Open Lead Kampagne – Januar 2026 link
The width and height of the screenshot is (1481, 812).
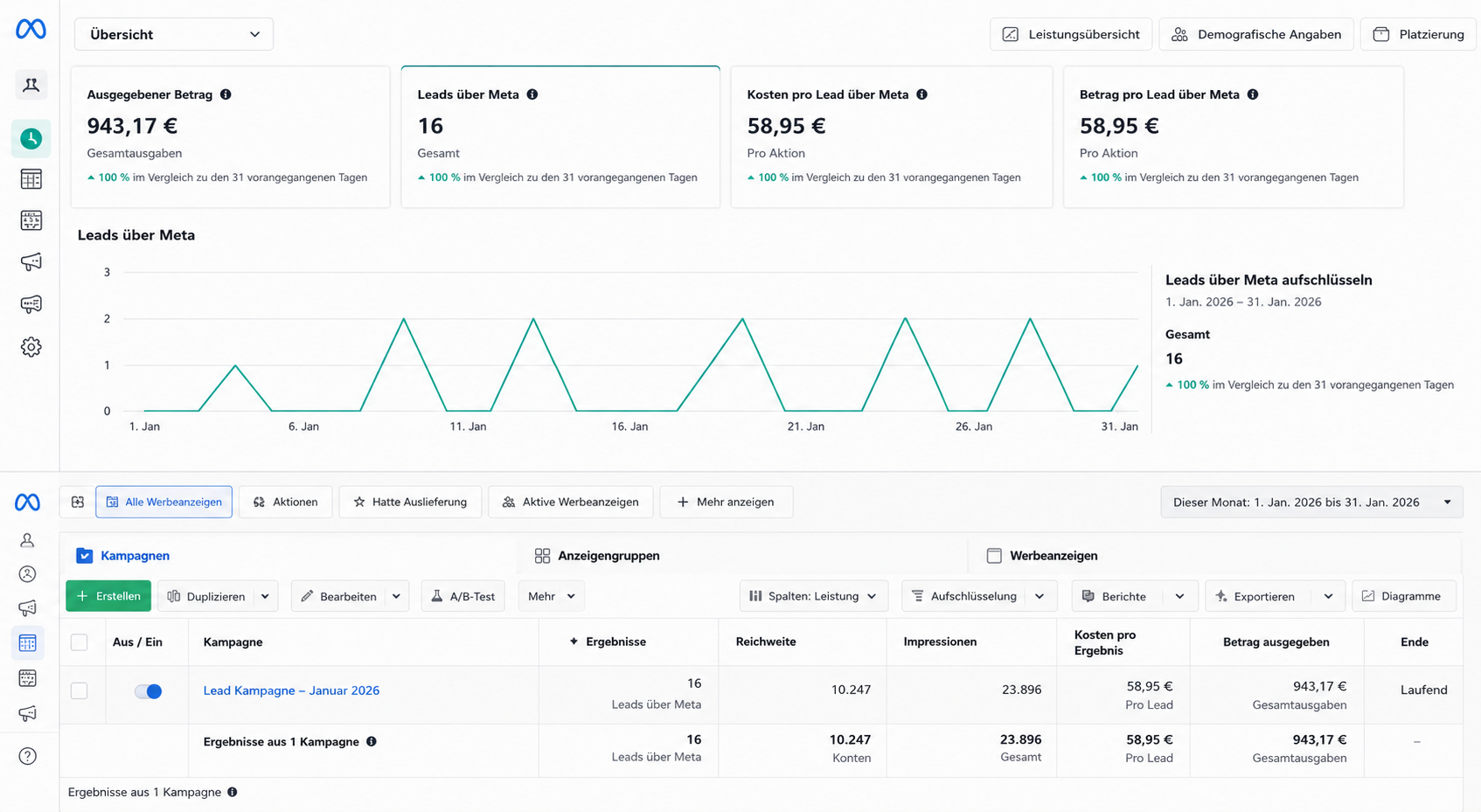click(x=291, y=691)
